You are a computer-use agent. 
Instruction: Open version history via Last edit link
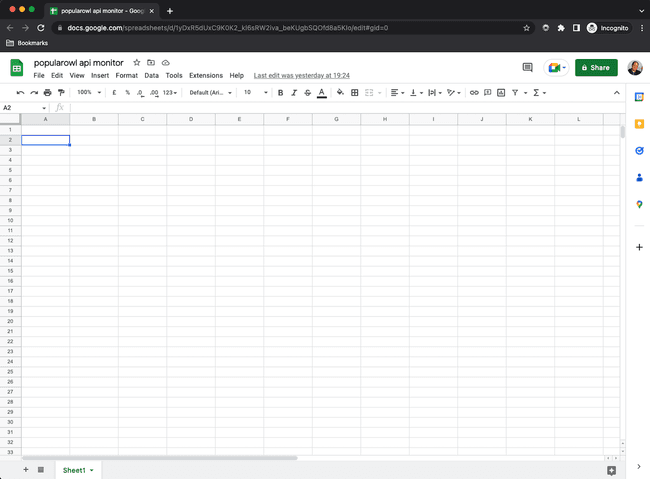[301, 75]
